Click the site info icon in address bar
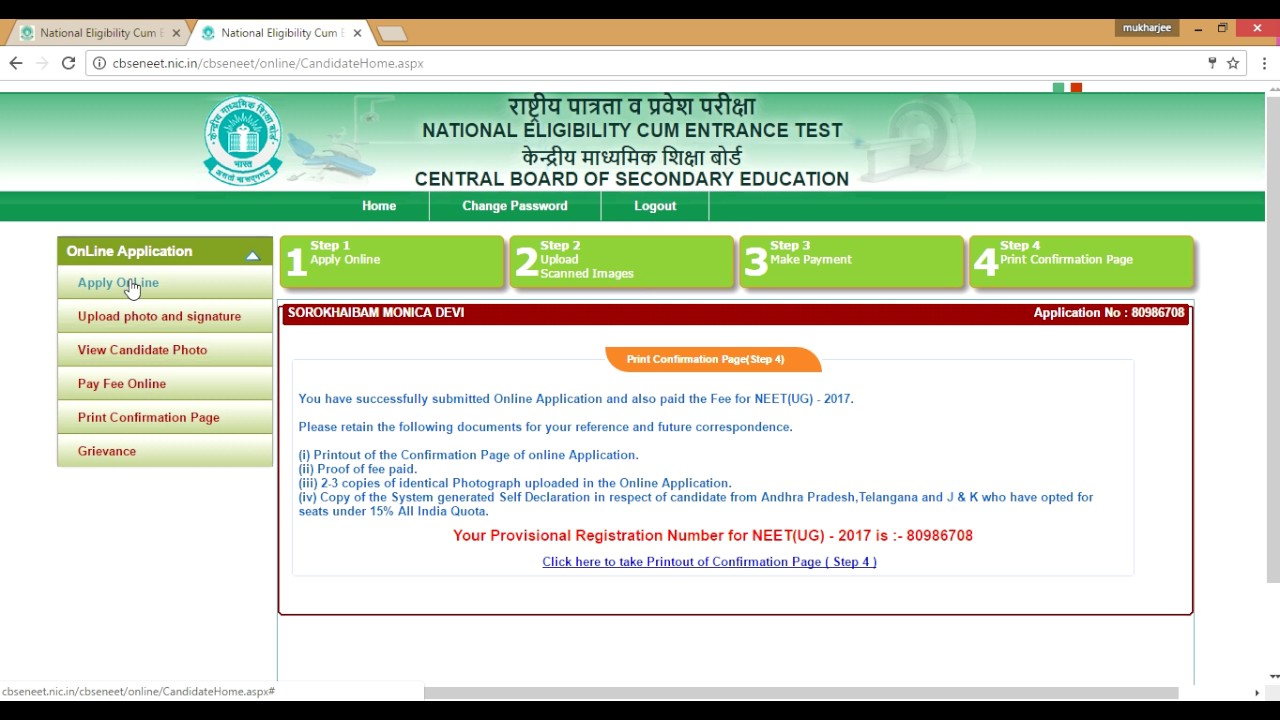This screenshot has width=1280, height=720. coord(99,63)
